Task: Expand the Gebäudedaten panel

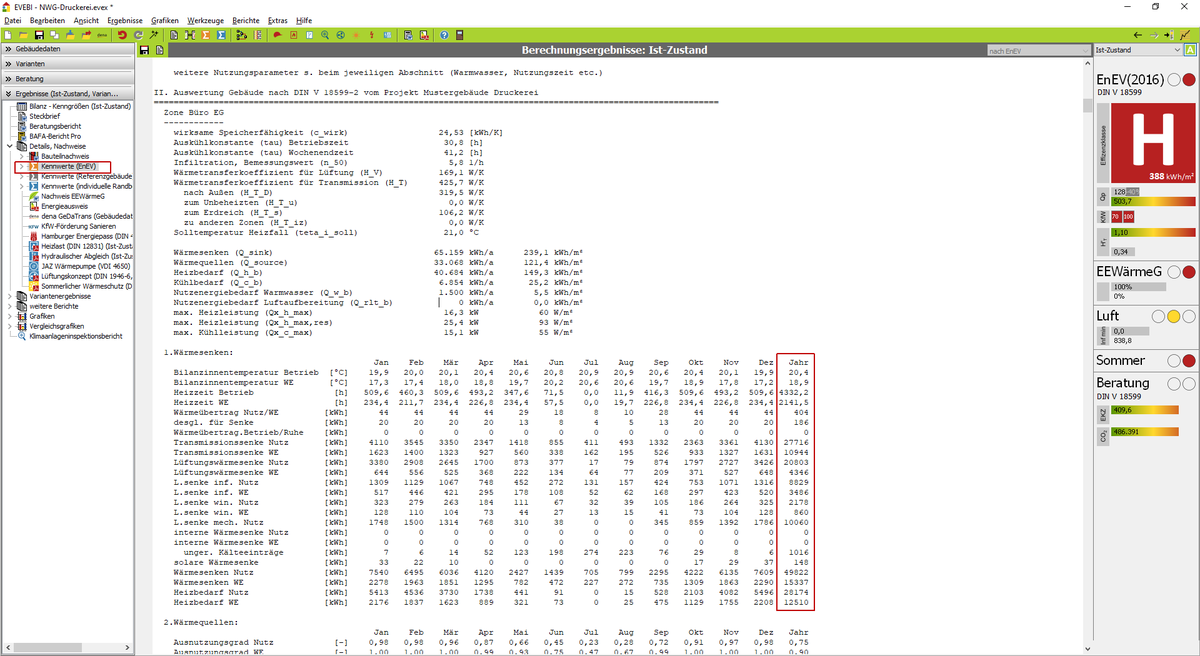Action: point(67,49)
